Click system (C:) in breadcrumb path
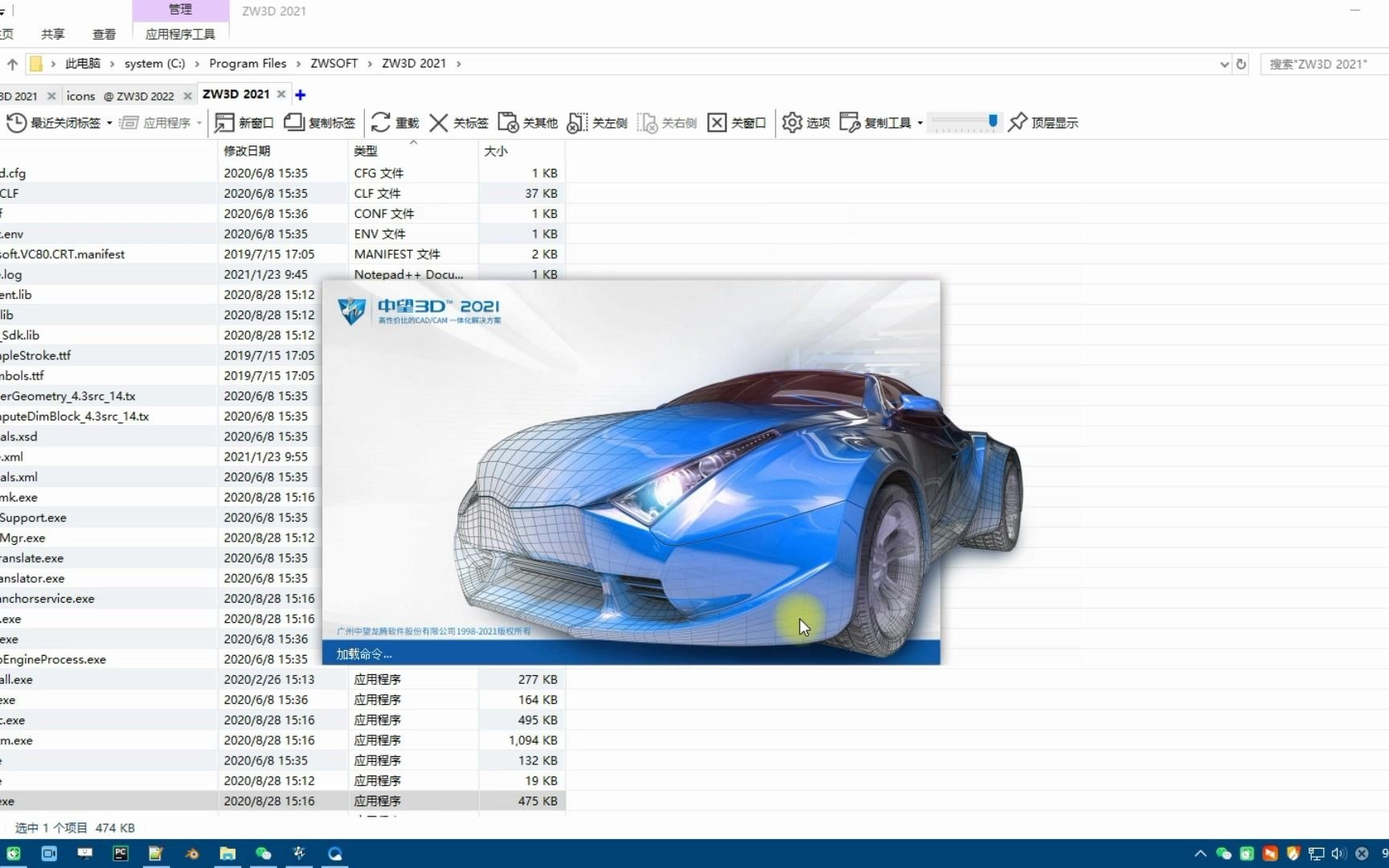Image resolution: width=1389 pixels, height=868 pixels. [x=154, y=63]
